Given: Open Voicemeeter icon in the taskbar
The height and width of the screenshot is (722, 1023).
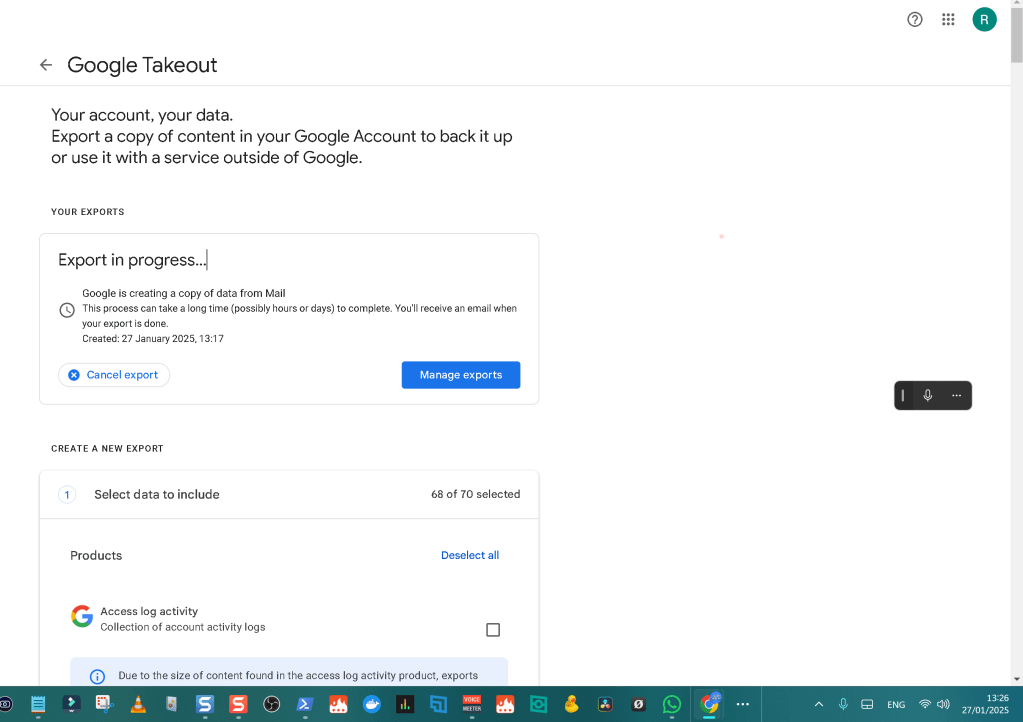Looking at the screenshot, I should click(472, 704).
